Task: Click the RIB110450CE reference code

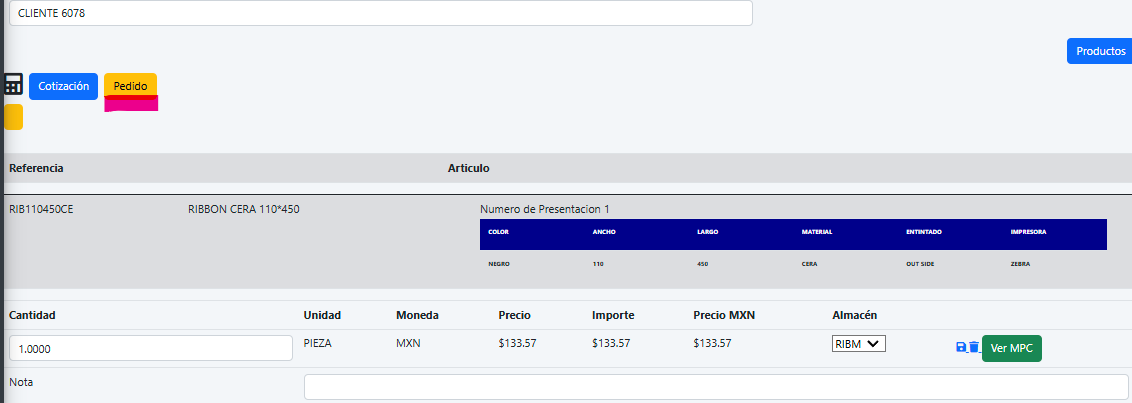Action: click(41, 210)
